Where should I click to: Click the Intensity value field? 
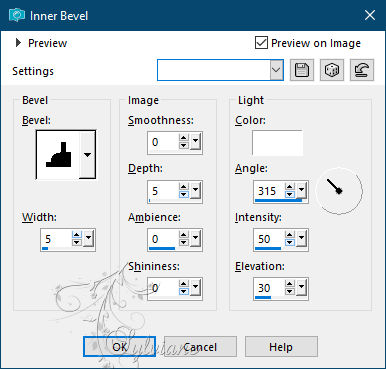[x=269, y=239]
